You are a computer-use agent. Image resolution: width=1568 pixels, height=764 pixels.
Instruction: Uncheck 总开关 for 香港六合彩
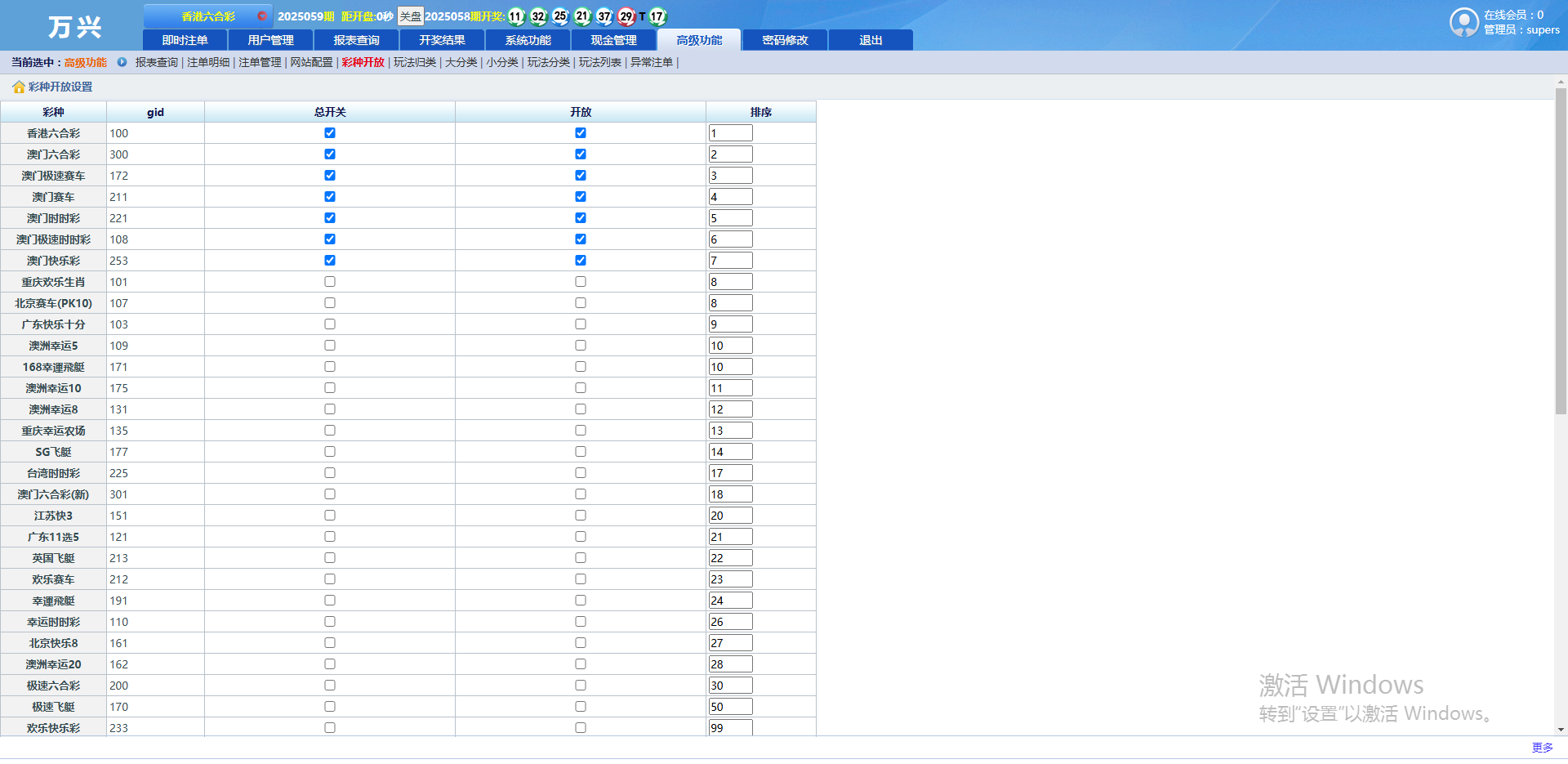coord(330,133)
